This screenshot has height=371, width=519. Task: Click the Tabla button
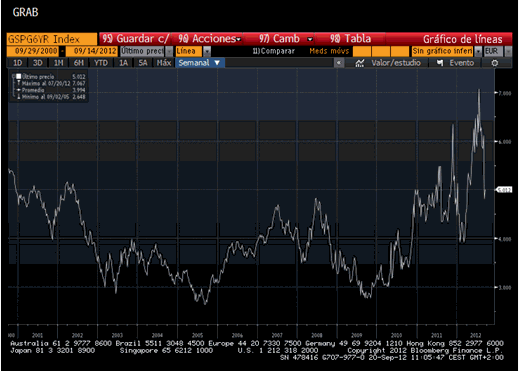350,39
